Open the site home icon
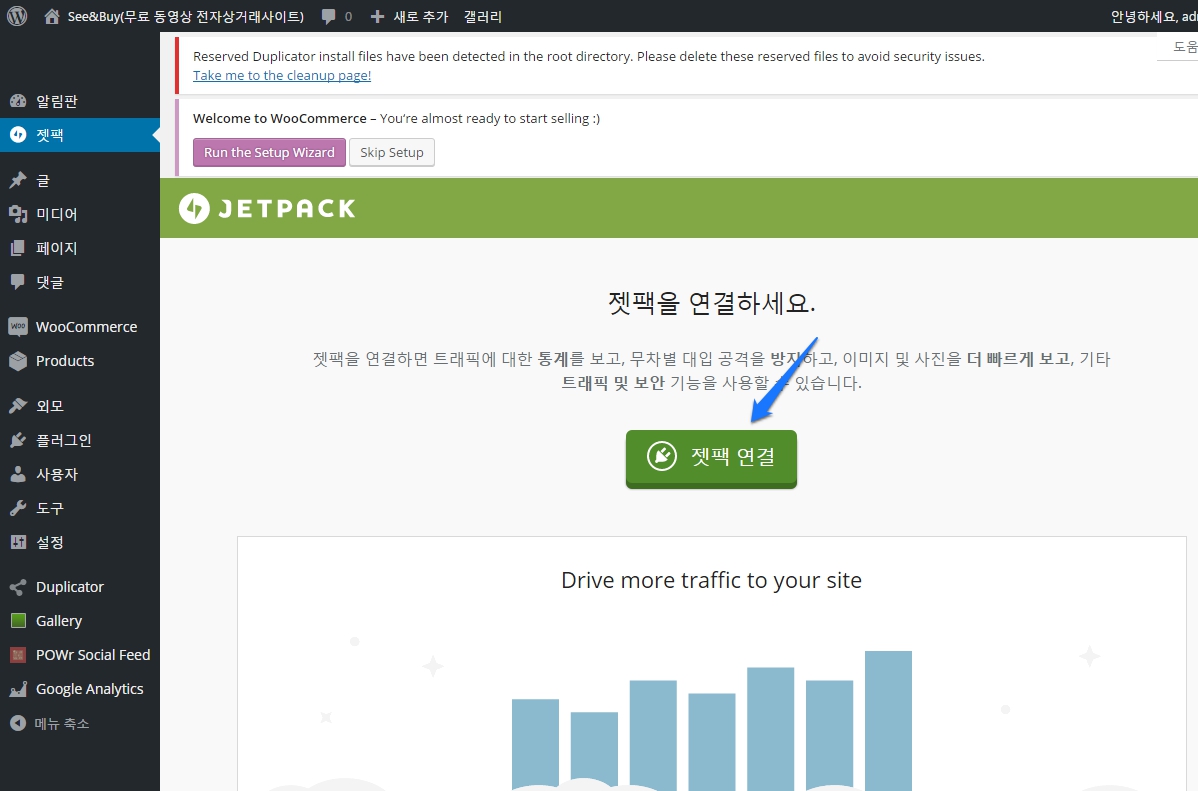1198x791 pixels. coord(52,16)
